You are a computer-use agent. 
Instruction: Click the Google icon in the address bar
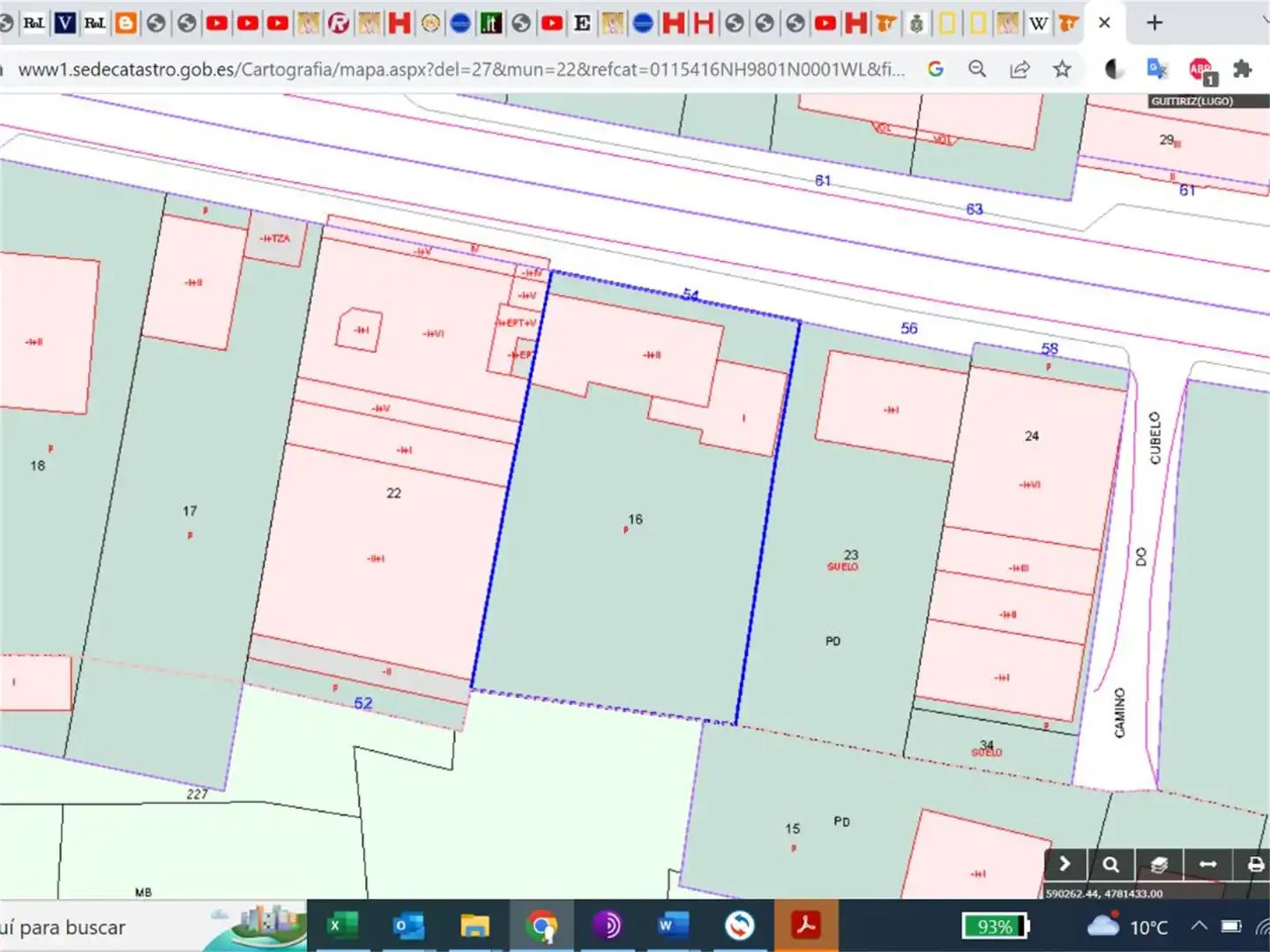coord(936,69)
